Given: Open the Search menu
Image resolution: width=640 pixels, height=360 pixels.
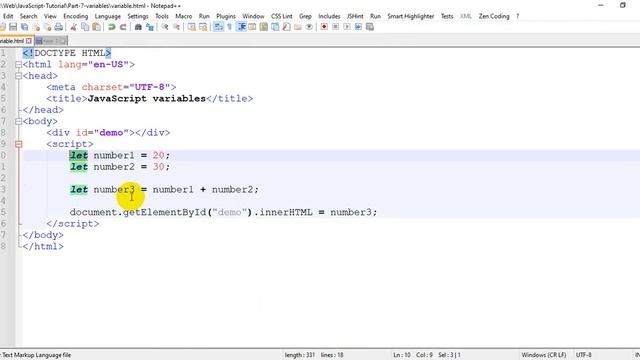Looking at the screenshot, I should [28, 16].
